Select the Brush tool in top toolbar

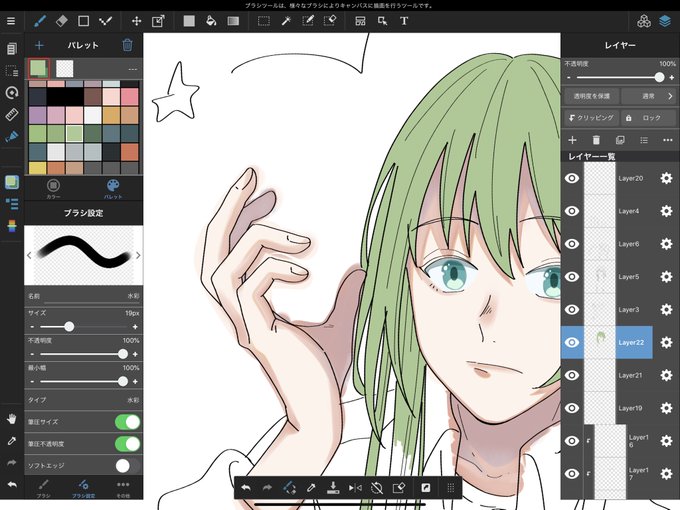coord(40,21)
